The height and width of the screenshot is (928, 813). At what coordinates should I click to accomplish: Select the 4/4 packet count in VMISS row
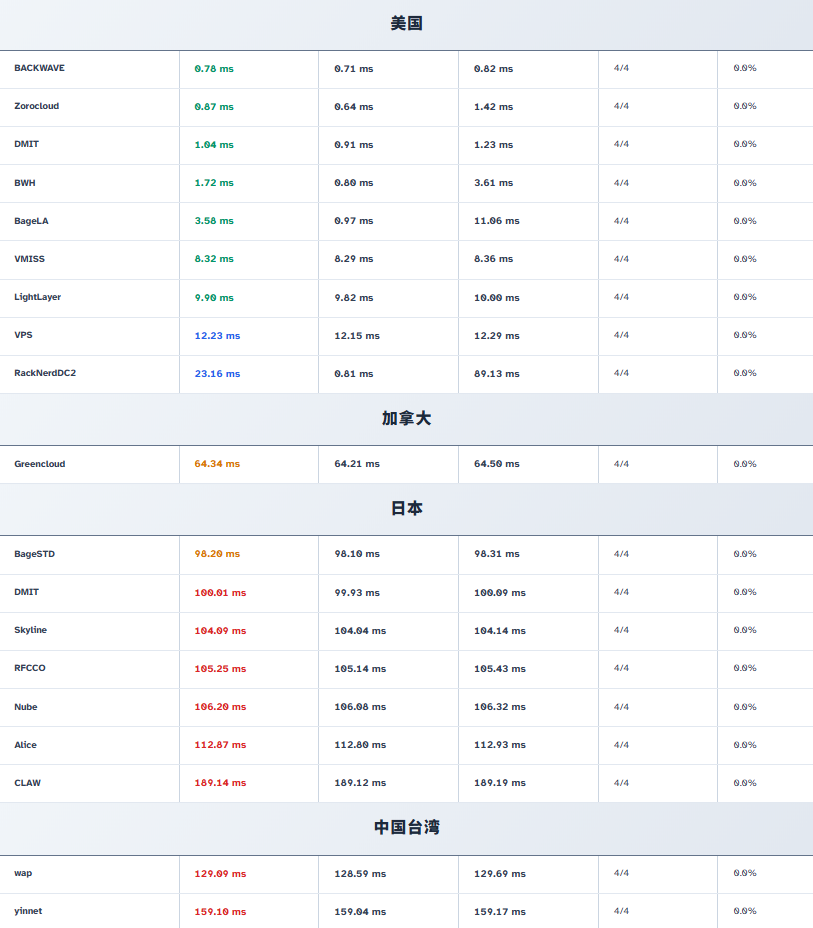(621, 259)
